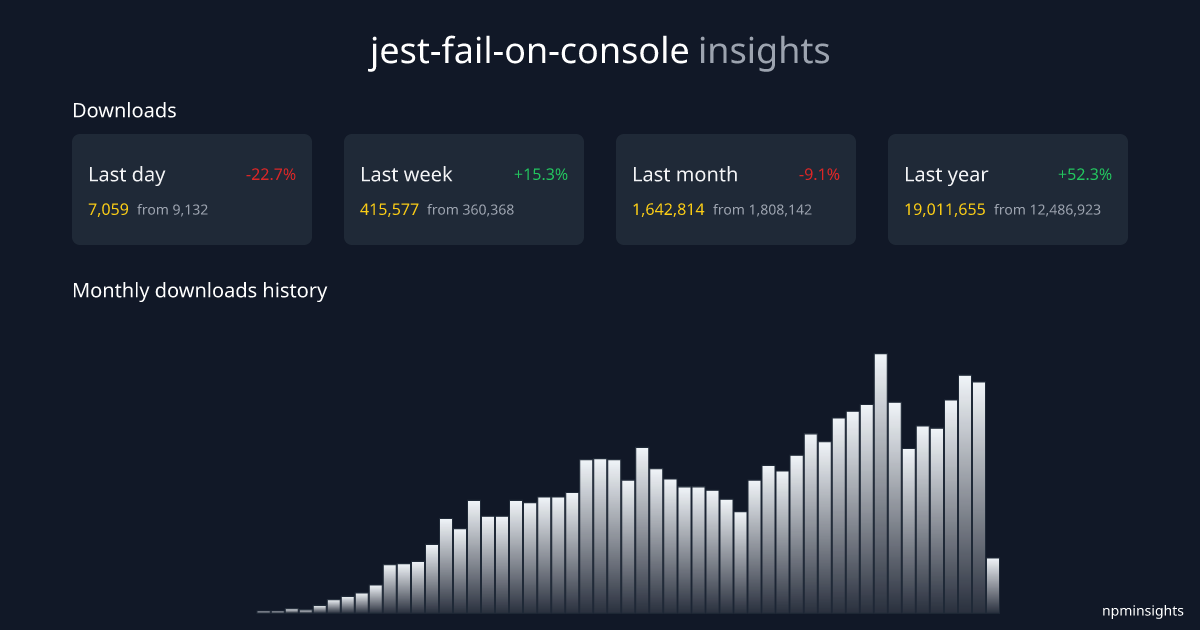Click the jest-fail-on-console package title

coord(528,52)
